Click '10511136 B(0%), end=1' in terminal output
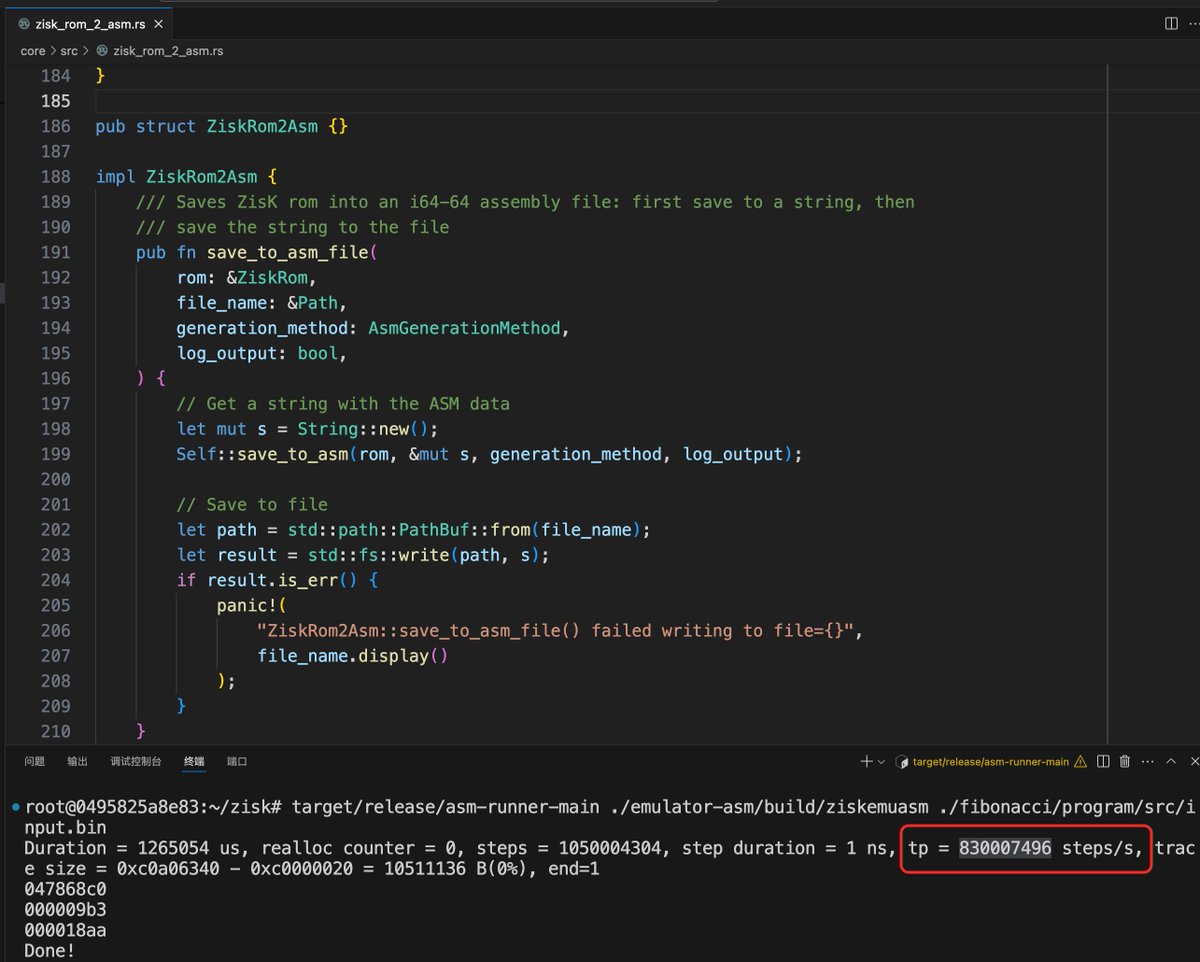The width and height of the screenshot is (1200, 962). coord(492,869)
